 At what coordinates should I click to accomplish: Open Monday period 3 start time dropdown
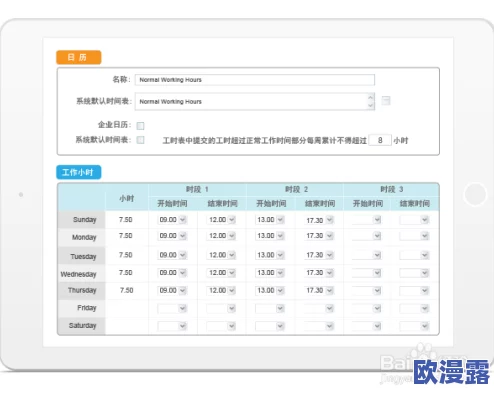[367, 236]
